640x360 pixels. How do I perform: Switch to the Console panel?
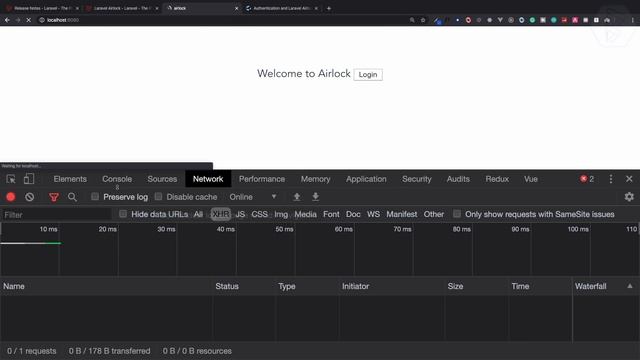[x=117, y=179]
